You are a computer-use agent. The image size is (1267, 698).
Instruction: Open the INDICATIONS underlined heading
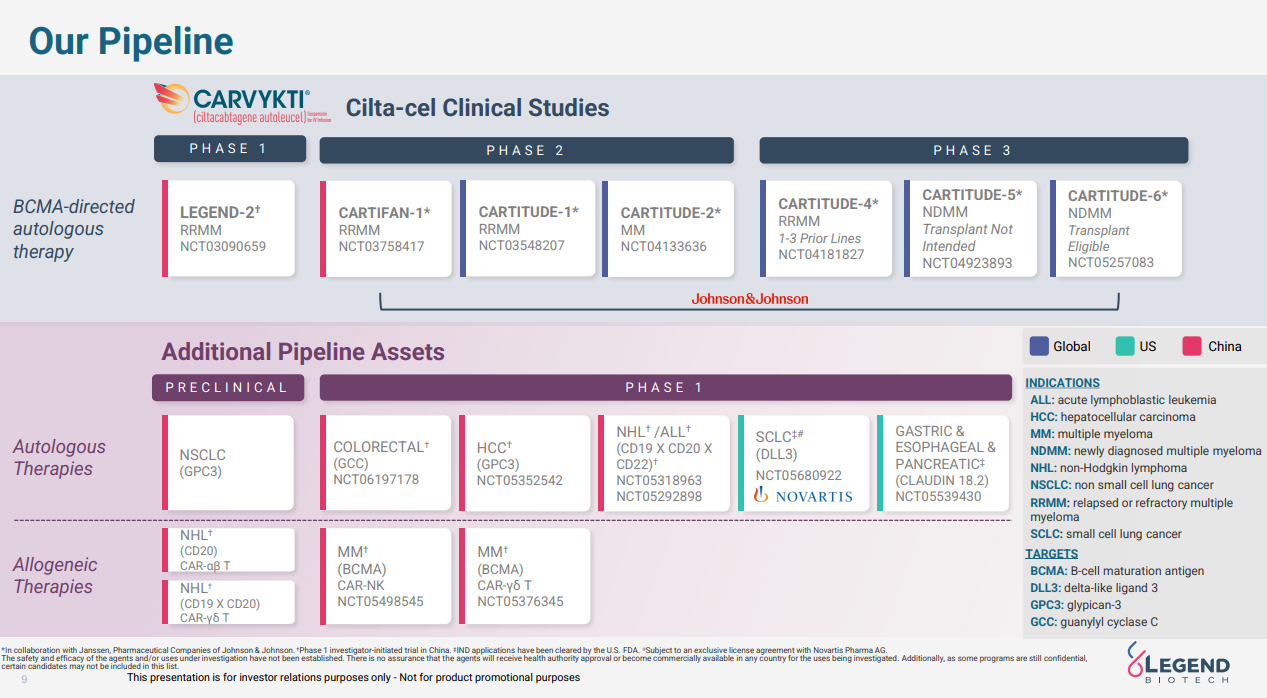[x=1062, y=383]
